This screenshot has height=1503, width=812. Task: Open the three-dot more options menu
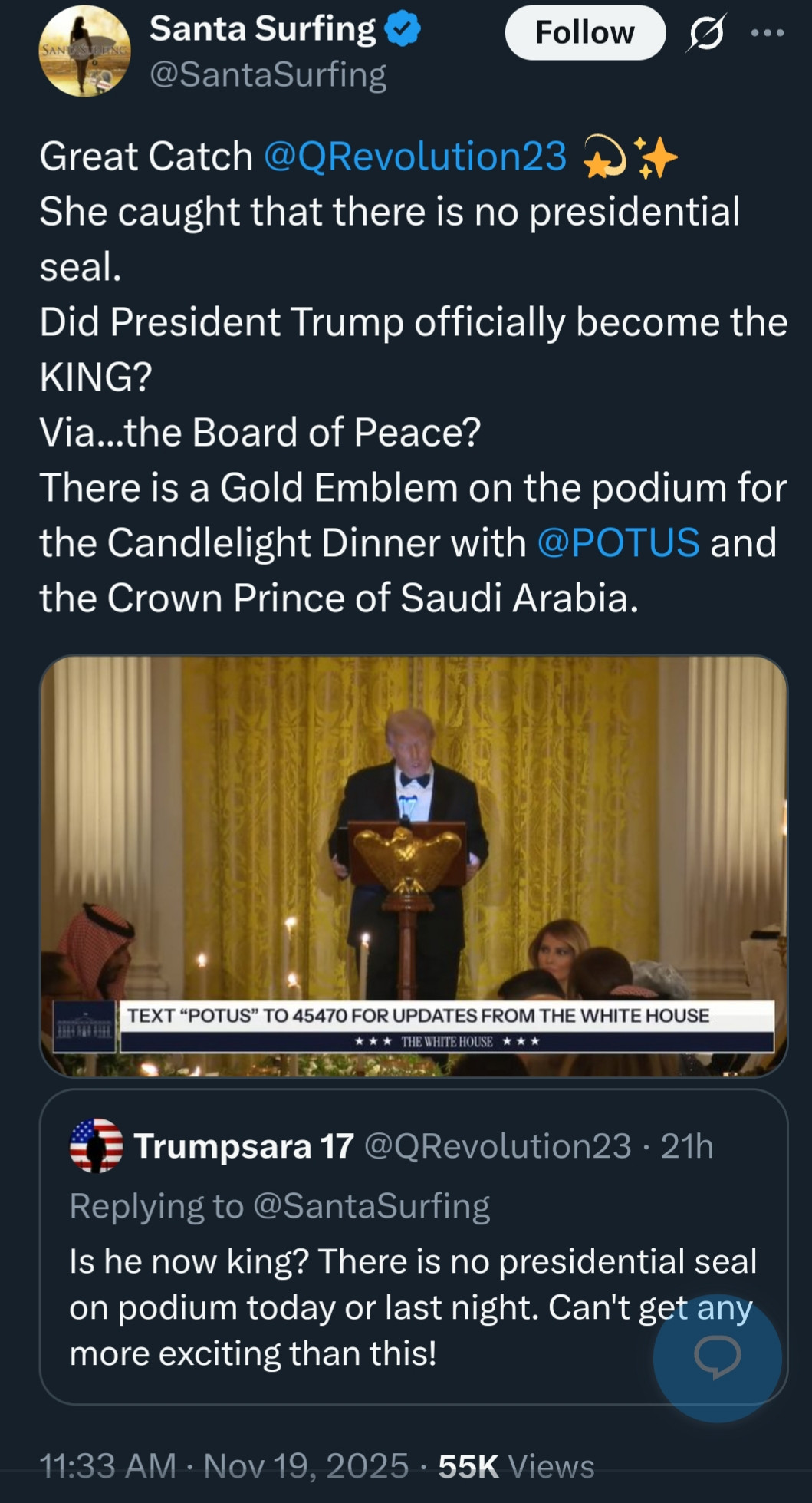(767, 33)
